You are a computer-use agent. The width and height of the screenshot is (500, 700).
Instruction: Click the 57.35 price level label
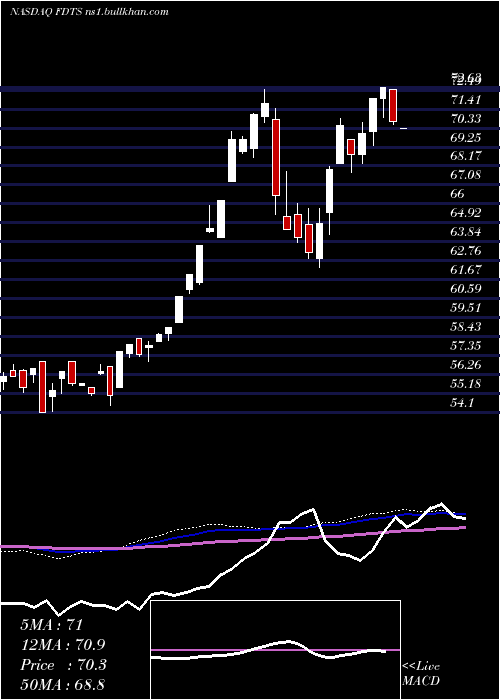point(466,346)
